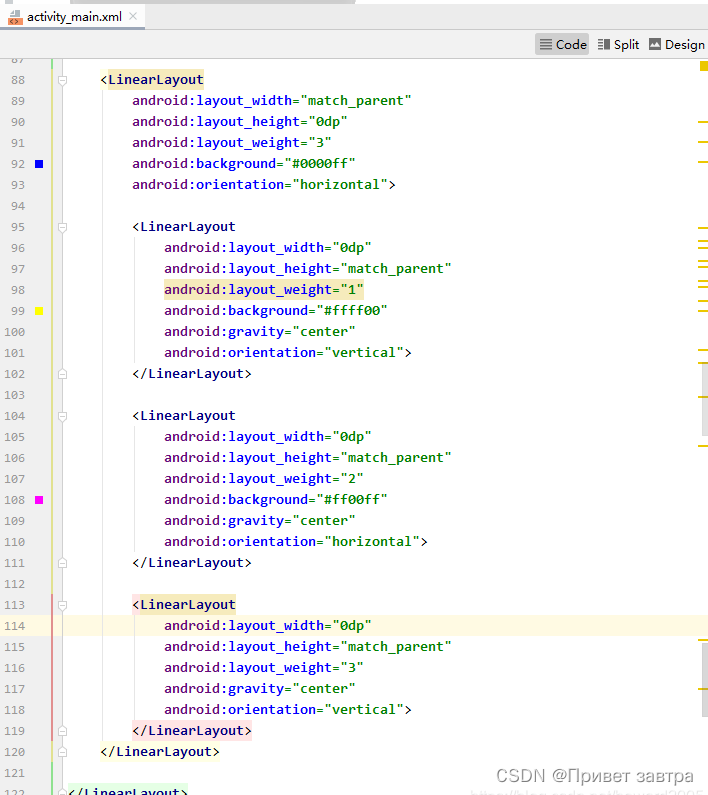Click android:layout_weight="3" on line 91

[232, 142]
